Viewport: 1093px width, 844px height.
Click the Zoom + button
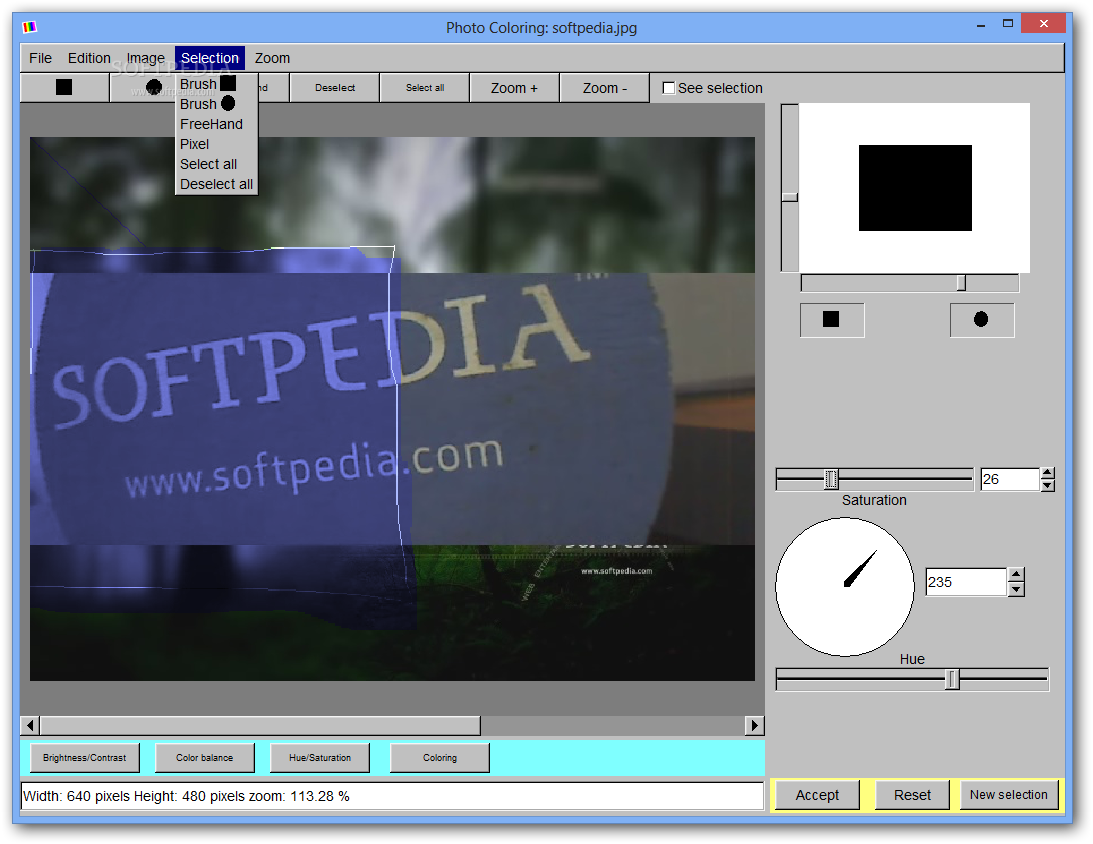click(x=514, y=88)
